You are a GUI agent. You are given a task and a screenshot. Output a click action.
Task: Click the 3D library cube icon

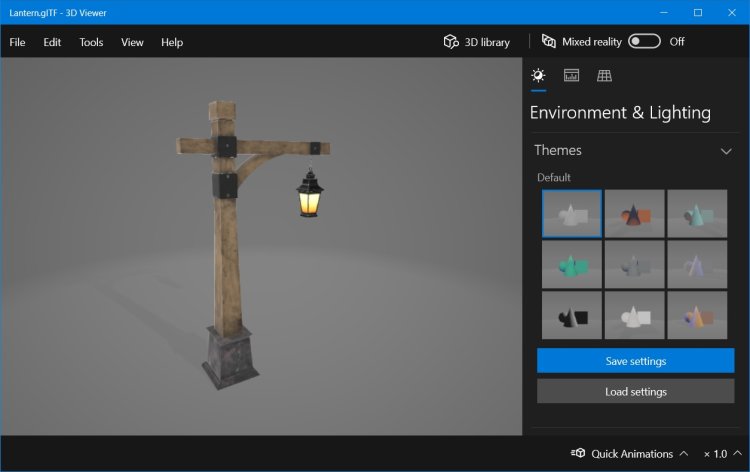point(451,42)
